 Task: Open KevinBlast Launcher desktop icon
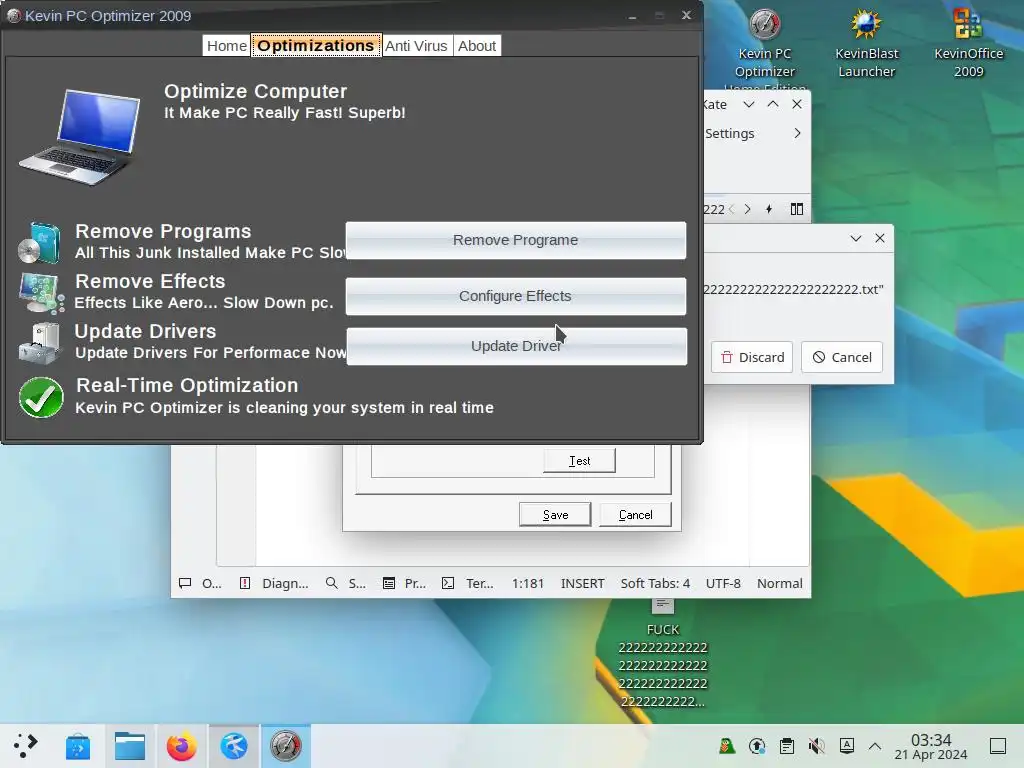click(867, 44)
